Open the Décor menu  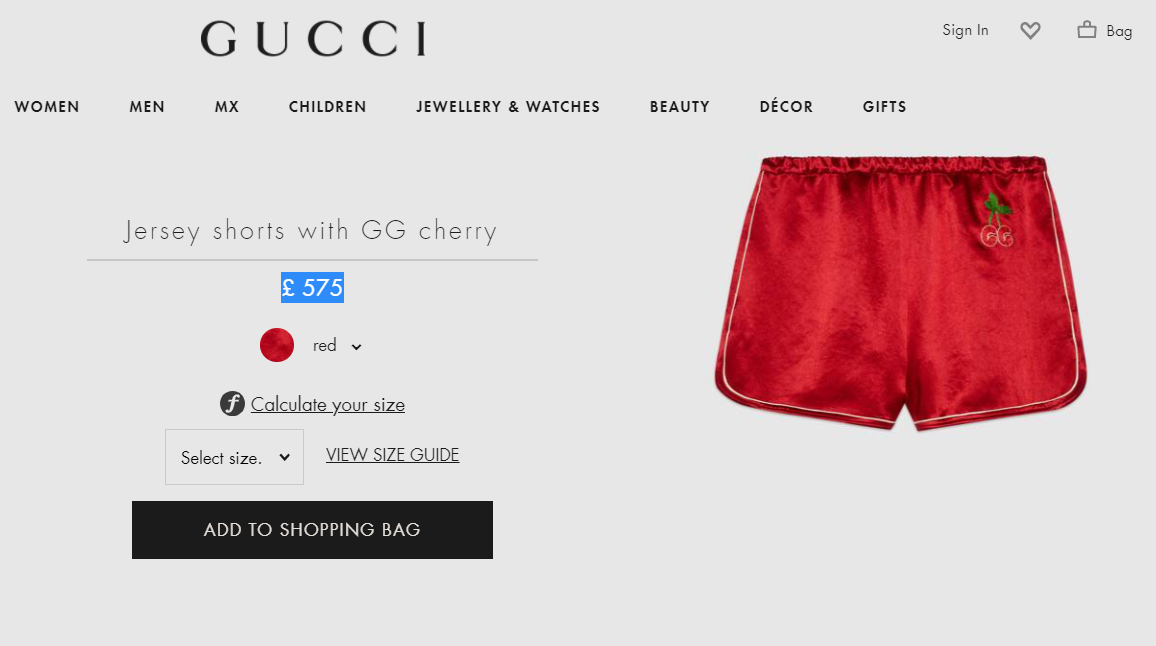[786, 106]
